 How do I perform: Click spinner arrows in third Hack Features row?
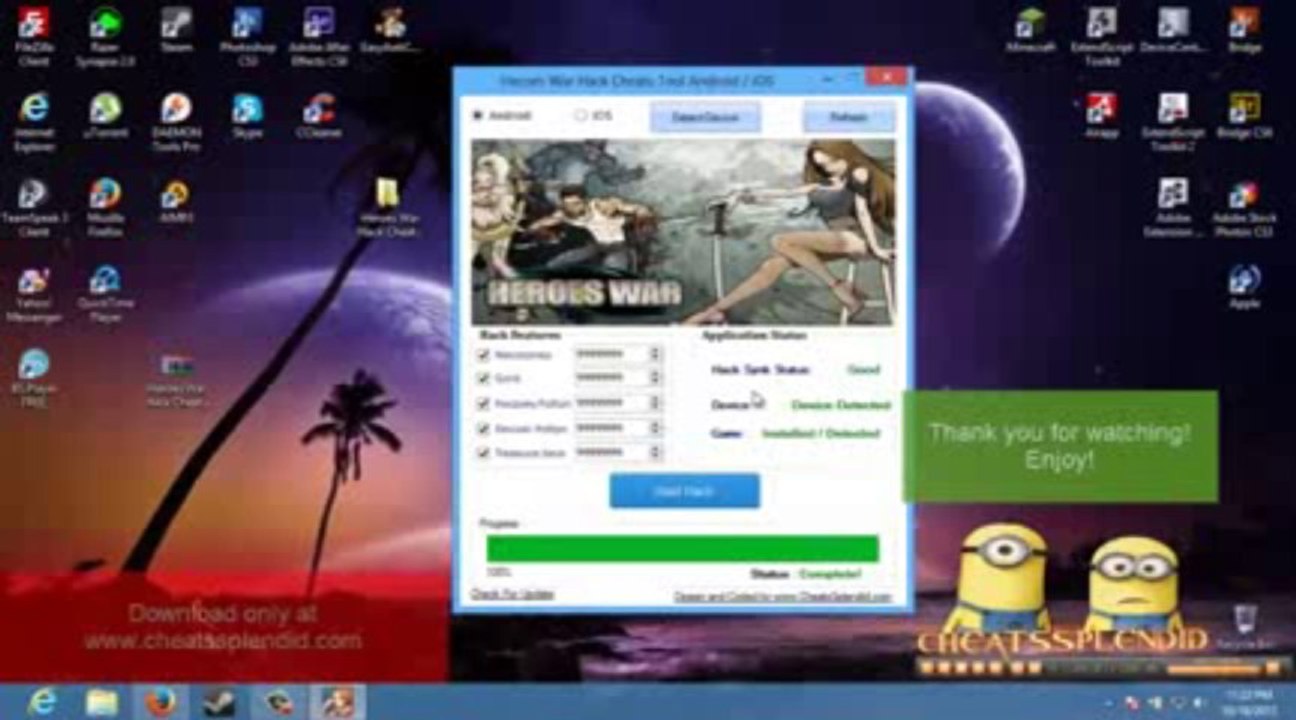[x=656, y=403]
